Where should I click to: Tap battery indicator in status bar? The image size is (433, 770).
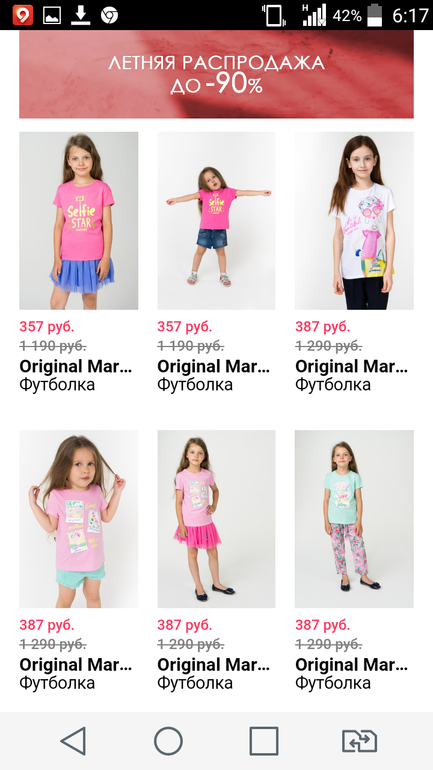[x=375, y=15]
